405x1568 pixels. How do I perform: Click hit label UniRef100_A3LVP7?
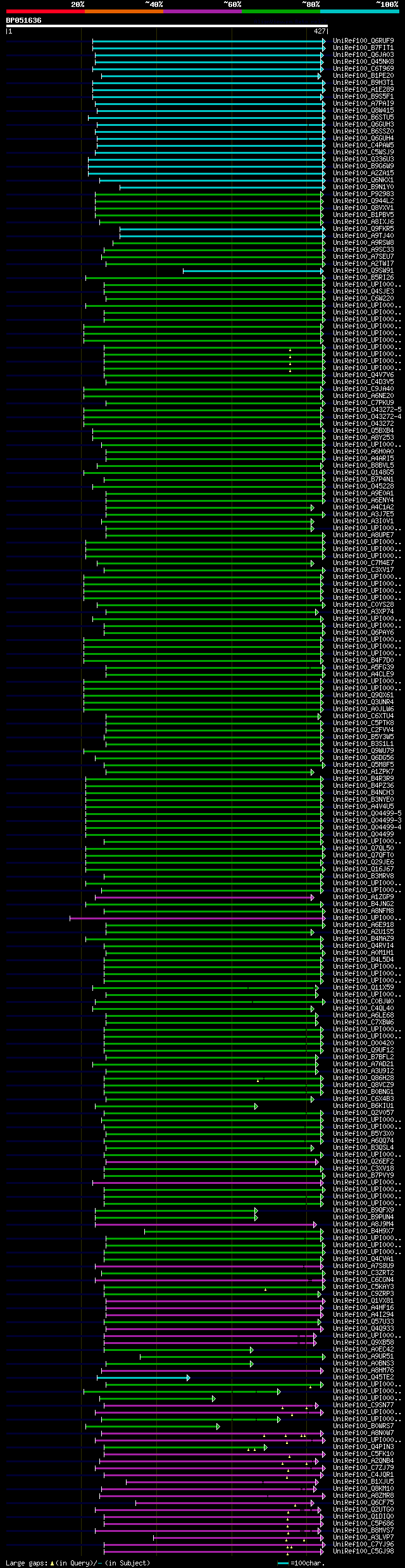(x=363, y=1537)
